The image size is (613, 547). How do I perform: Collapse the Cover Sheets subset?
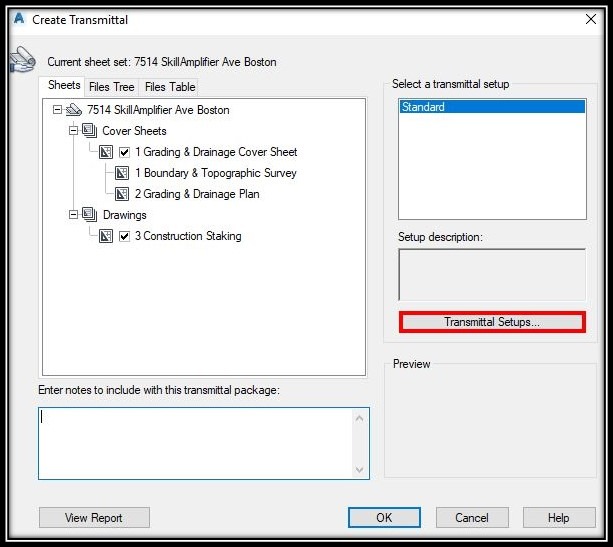tap(73, 131)
